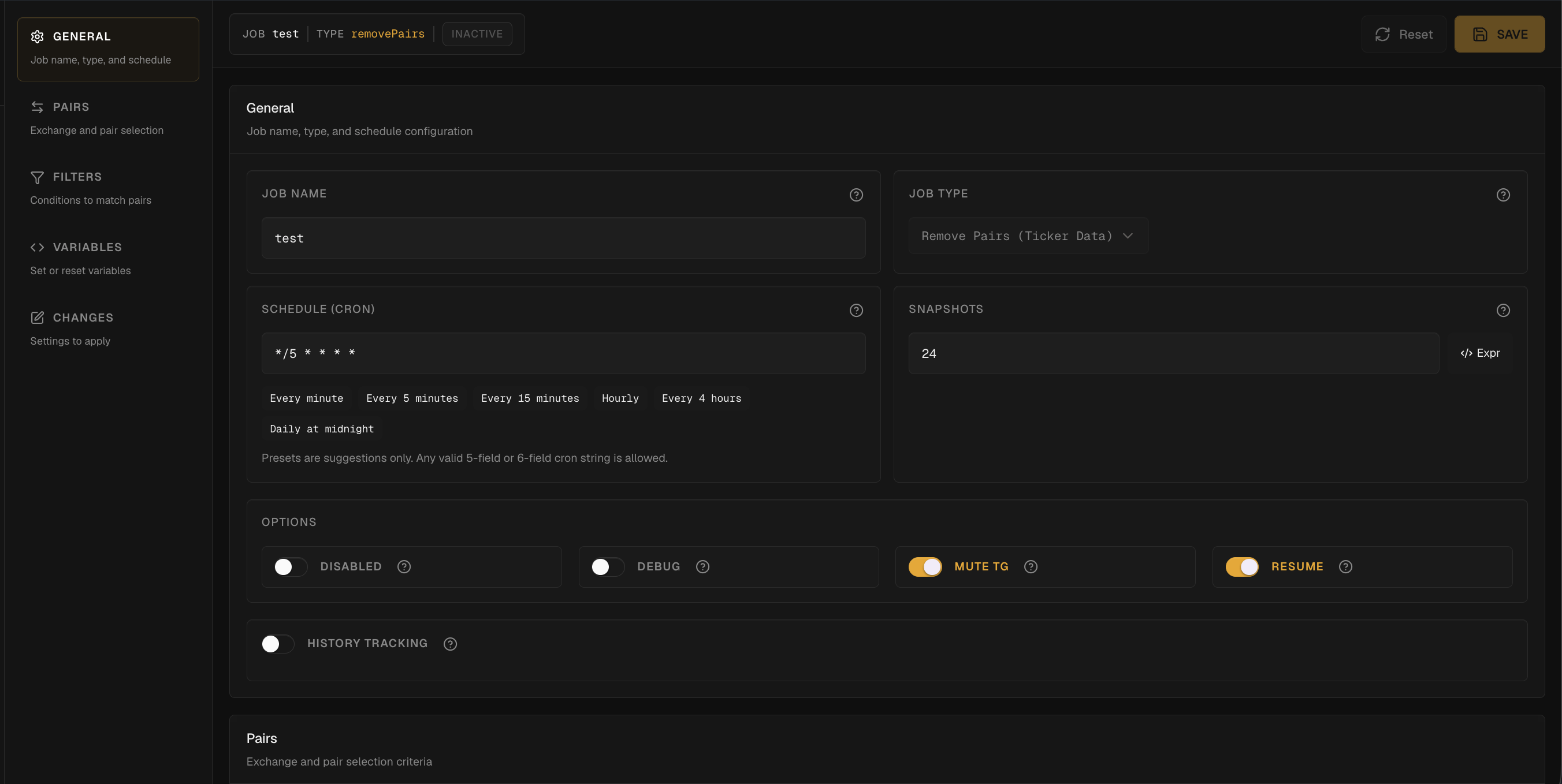
Task: Apply the Every 5 minutes preset
Action: click(x=412, y=398)
